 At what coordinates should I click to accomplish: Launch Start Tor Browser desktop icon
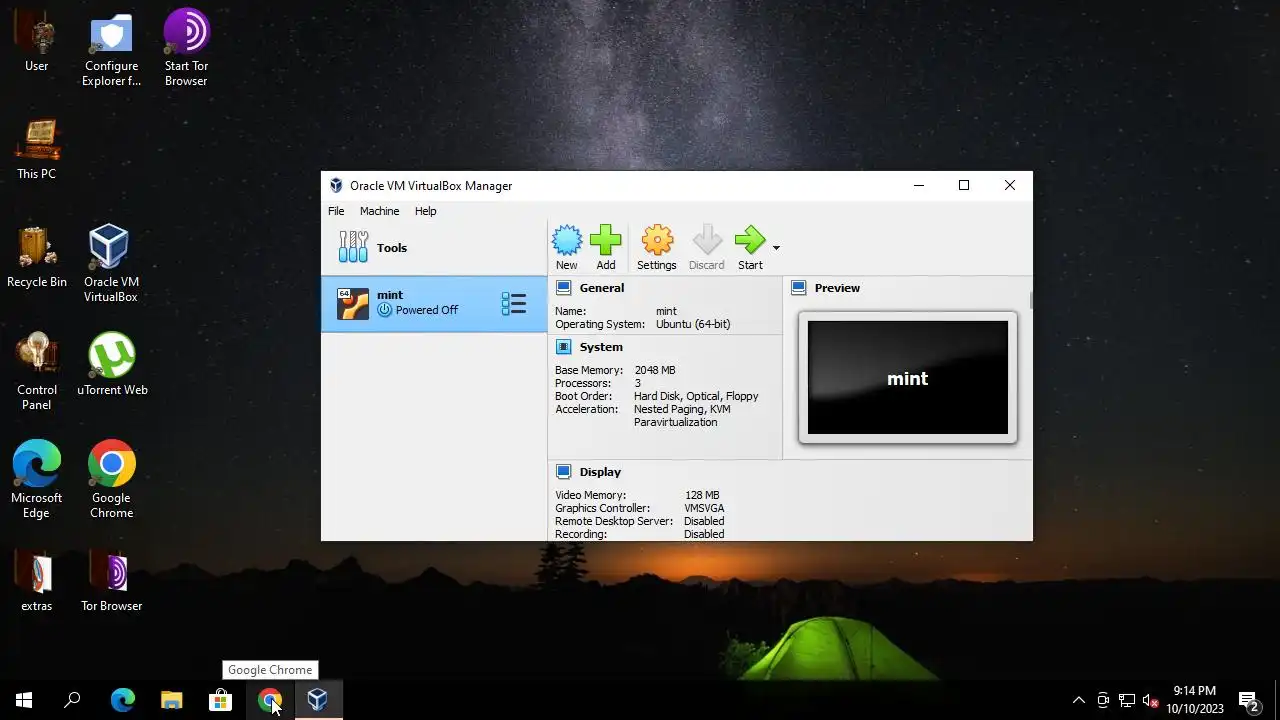[186, 49]
